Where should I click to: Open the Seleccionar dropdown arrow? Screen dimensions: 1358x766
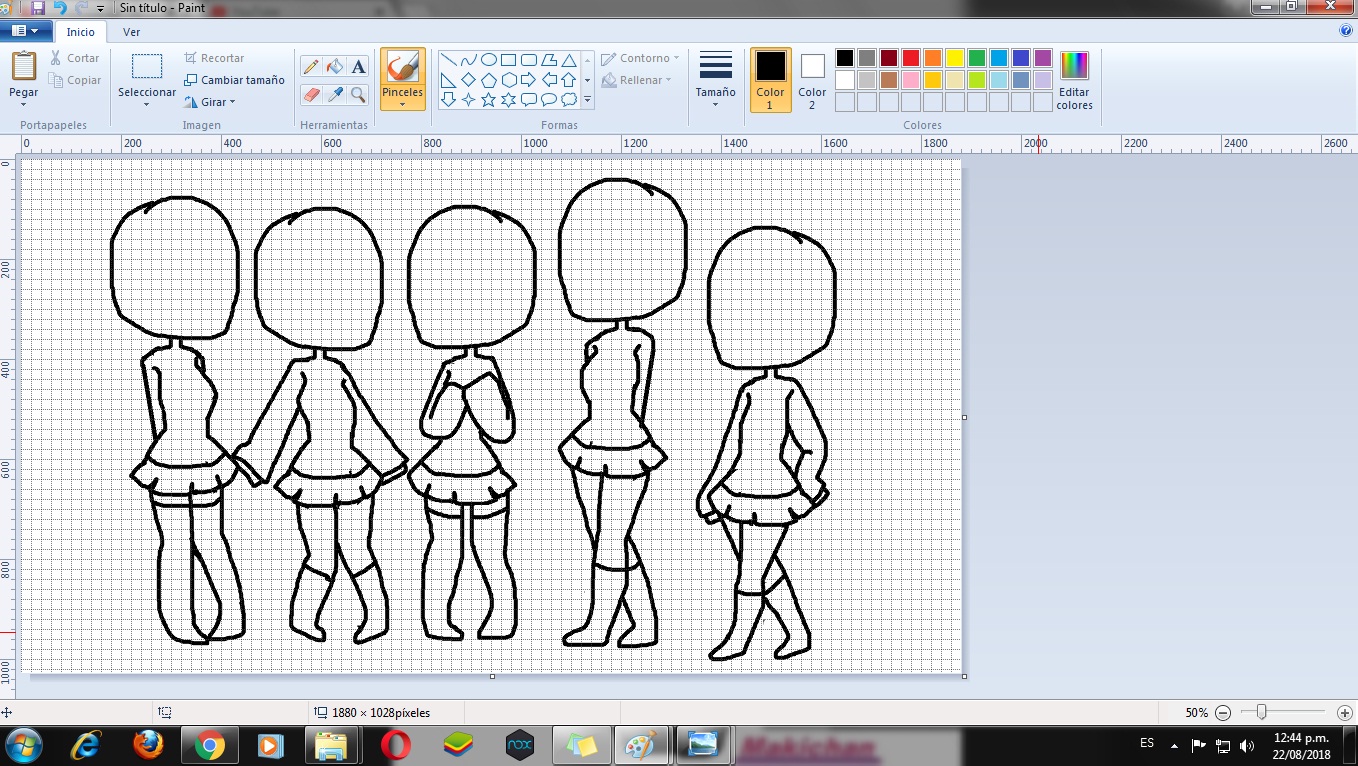(147, 105)
